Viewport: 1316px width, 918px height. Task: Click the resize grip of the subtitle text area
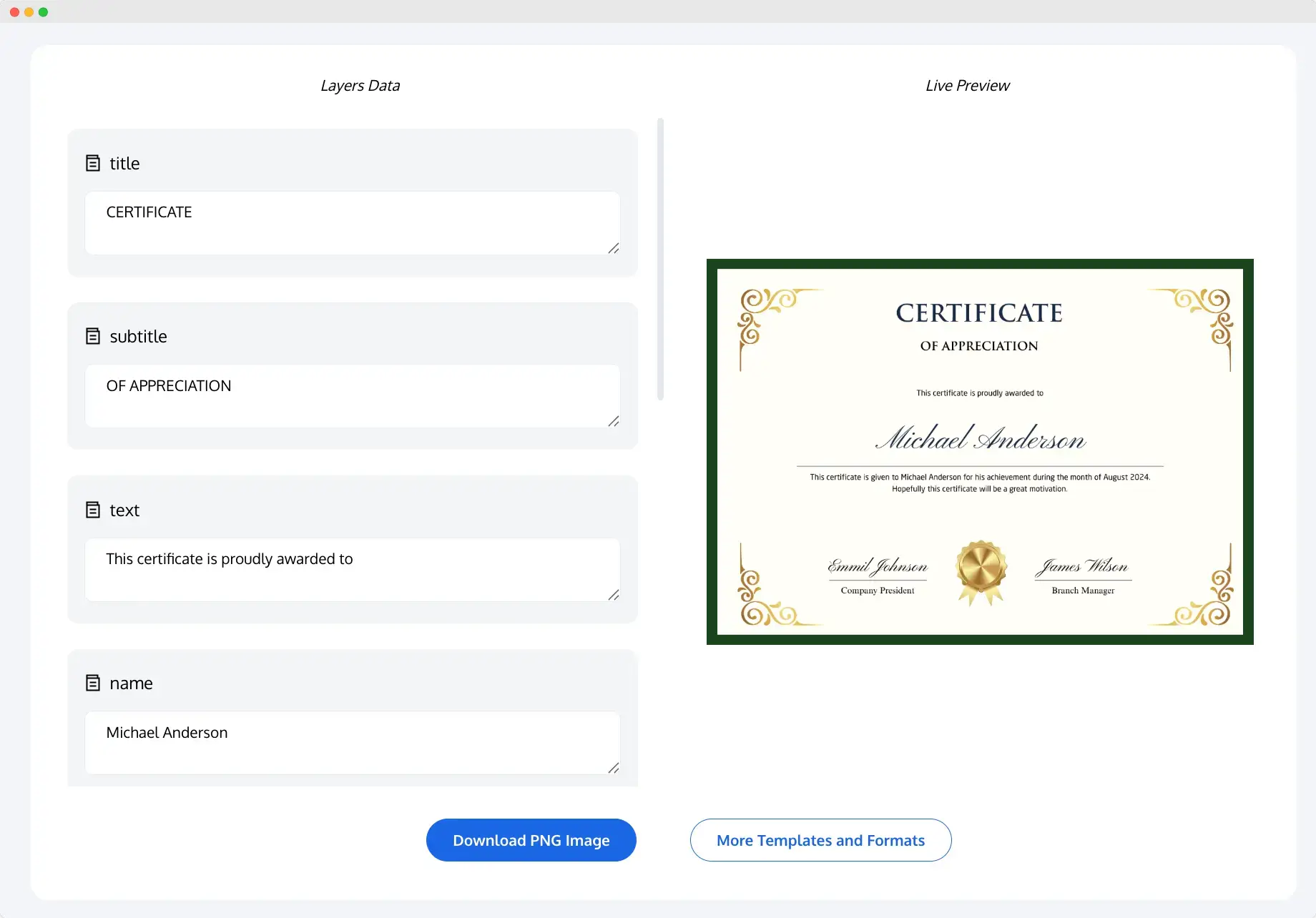614,423
